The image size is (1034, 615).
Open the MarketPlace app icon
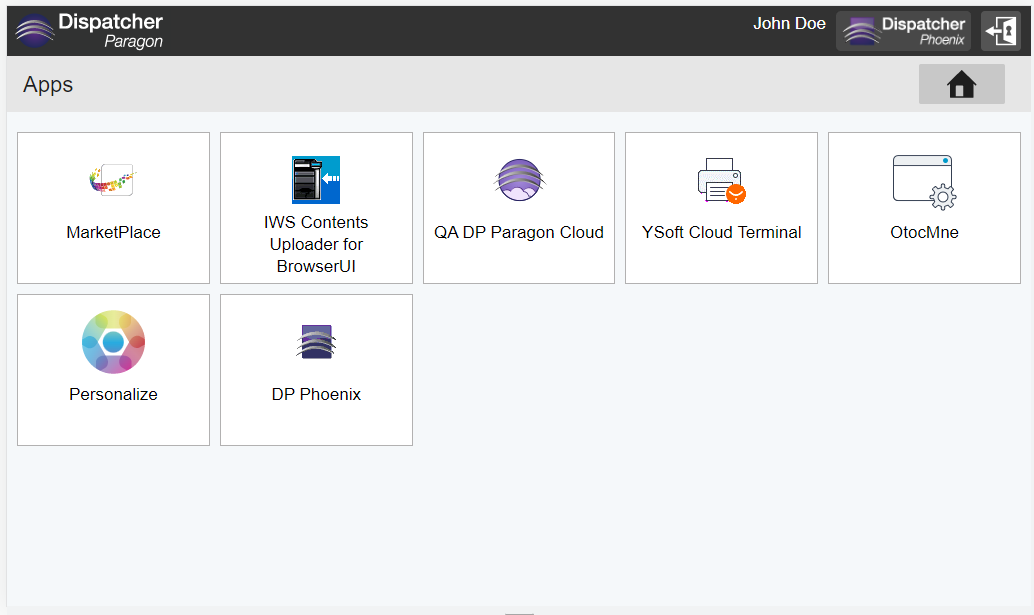point(113,180)
